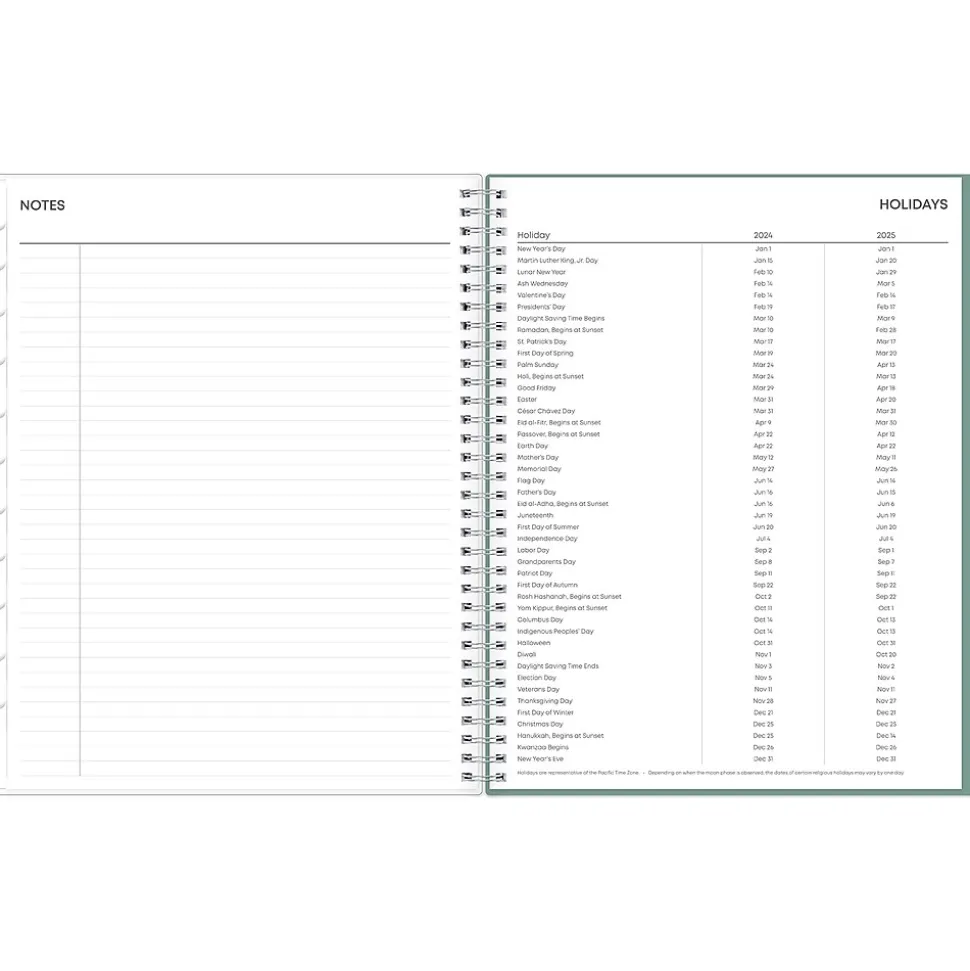Click the Diwali holiday name
Image resolution: width=970 pixels, height=971 pixels.
pyautogui.click(x=526, y=654)
